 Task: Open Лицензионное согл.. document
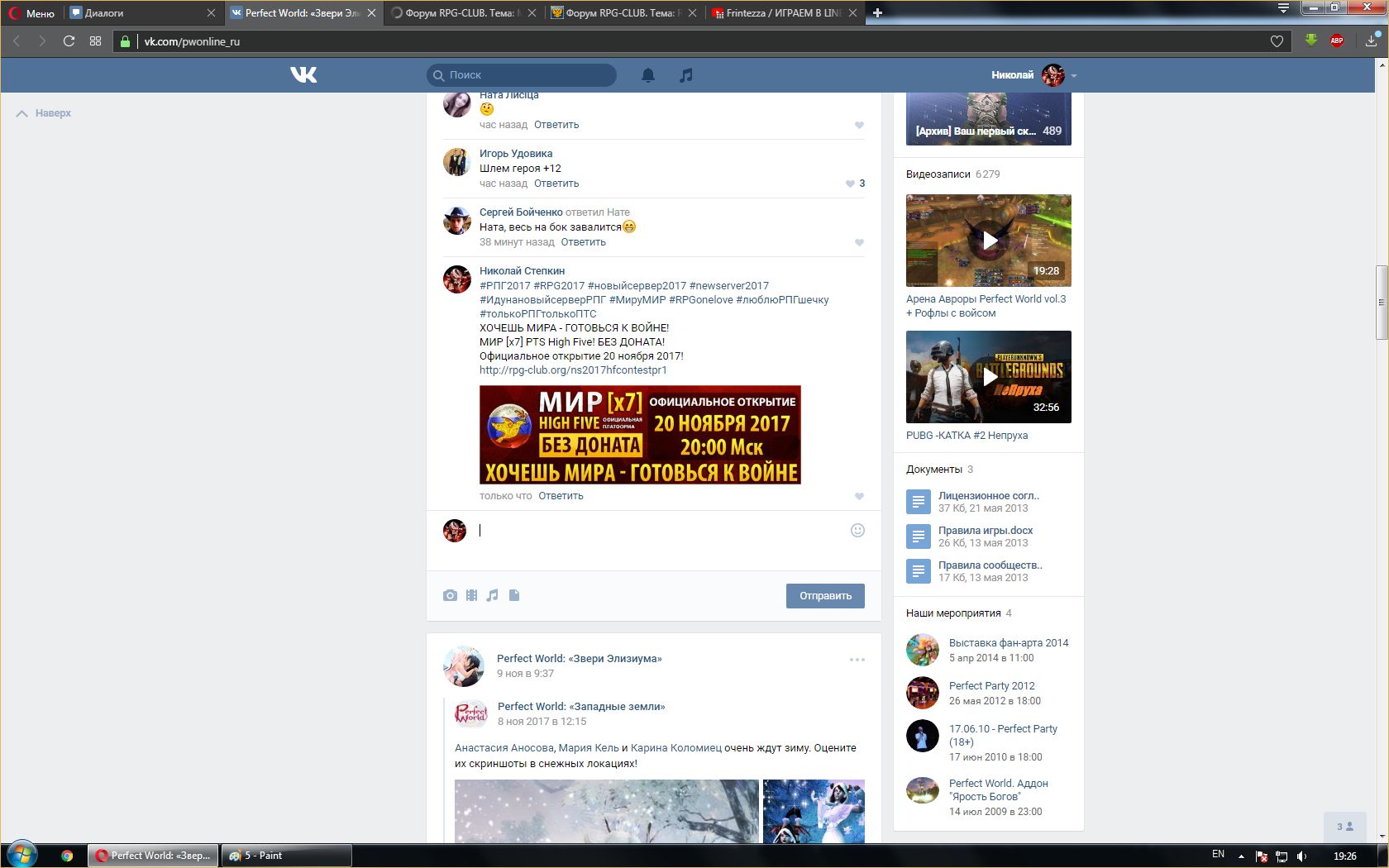989,496
